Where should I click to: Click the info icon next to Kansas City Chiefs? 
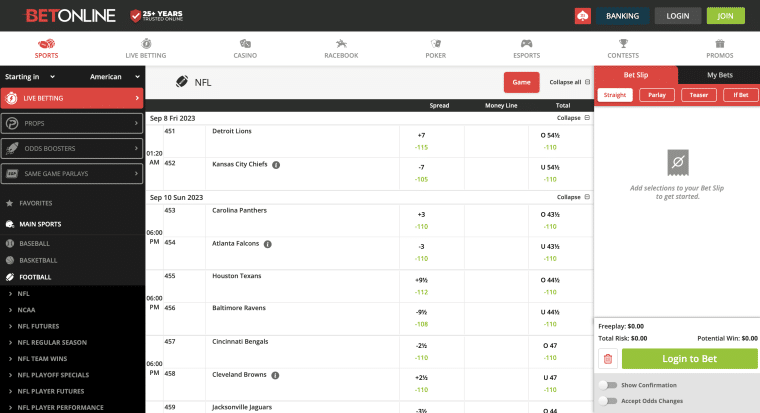(276, 165)
